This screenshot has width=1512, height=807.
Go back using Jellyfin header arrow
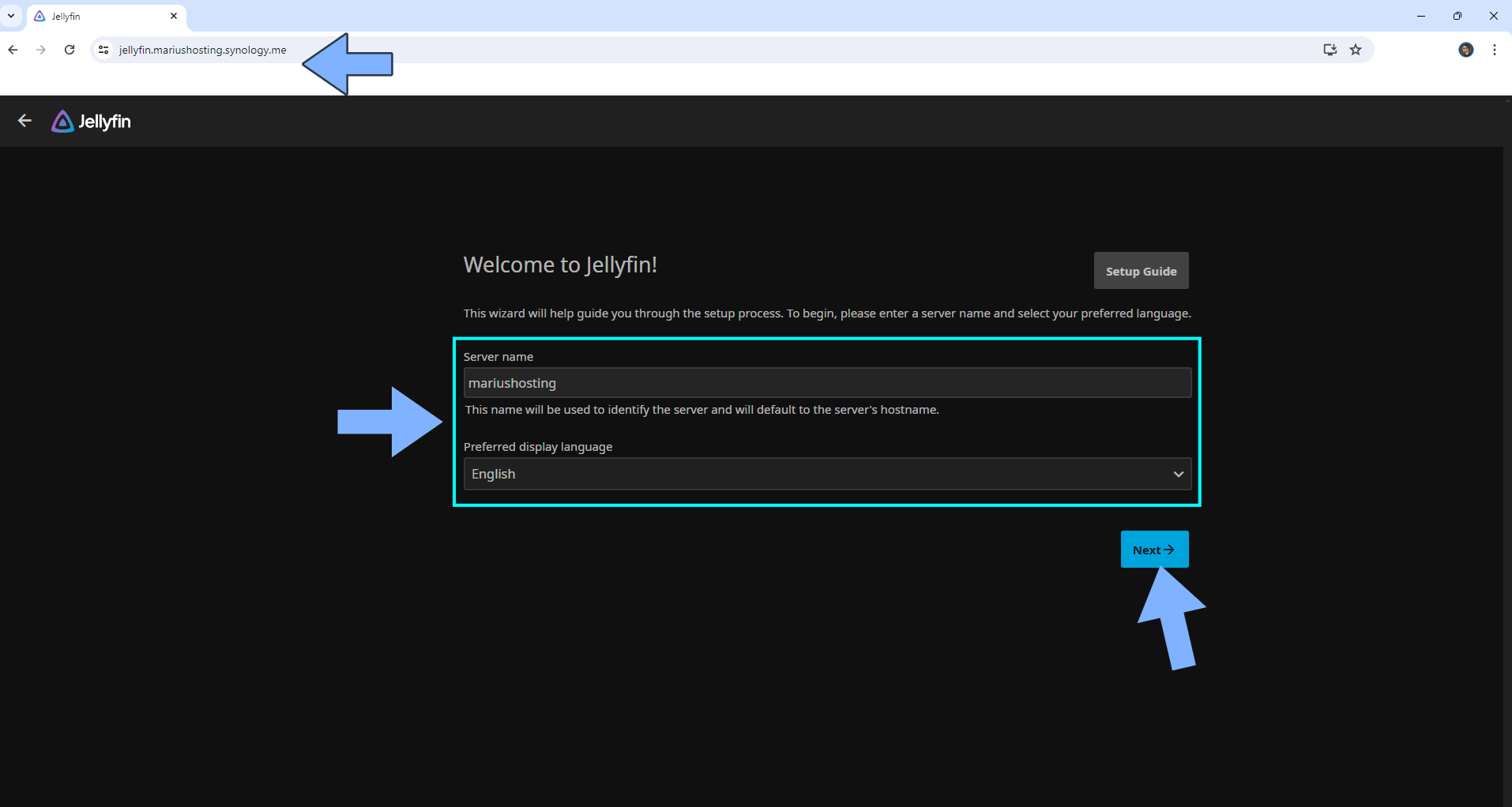coord(24,121)
